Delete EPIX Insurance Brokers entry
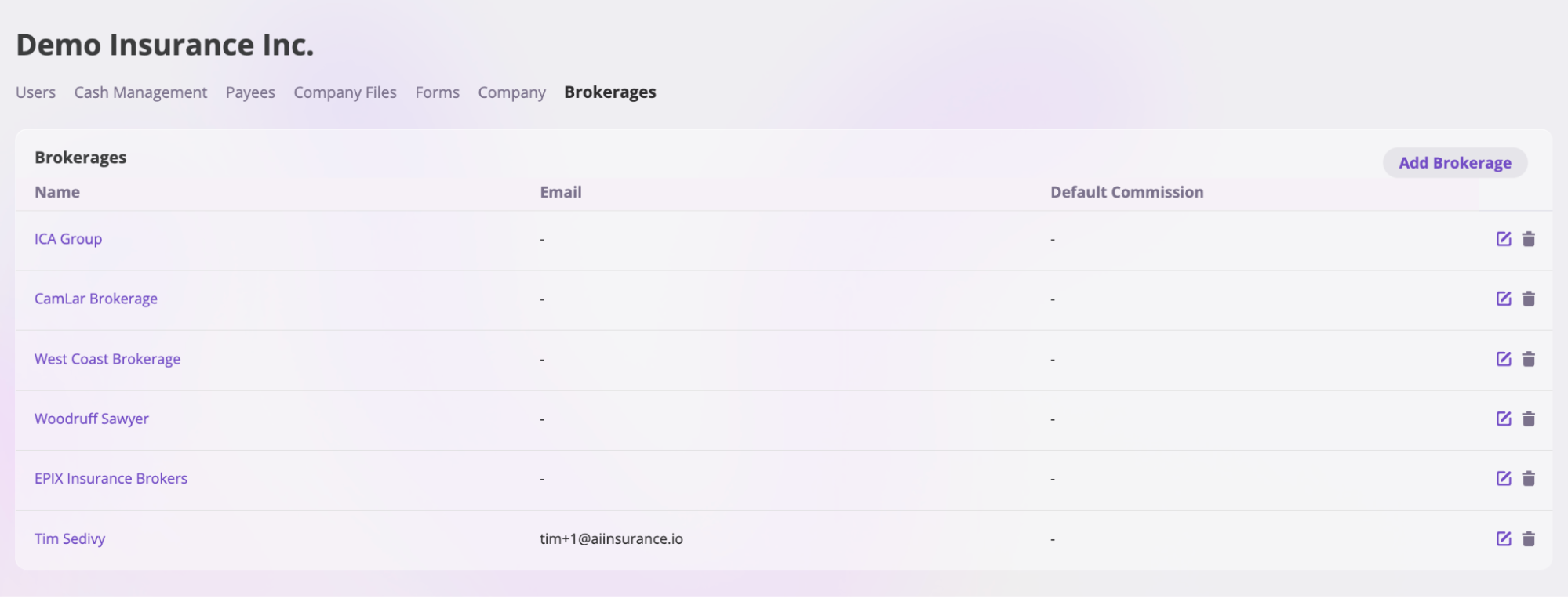 pyautogui.click(x=1528, y=478)
